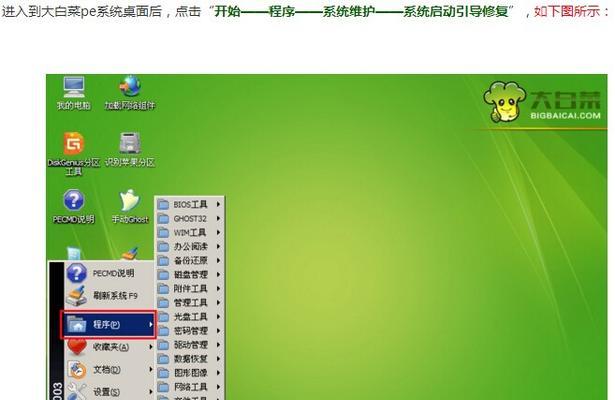Open the 识别苹果分区 desktop icon
This screenshot has width=615, height=400.
pos(130,150)
